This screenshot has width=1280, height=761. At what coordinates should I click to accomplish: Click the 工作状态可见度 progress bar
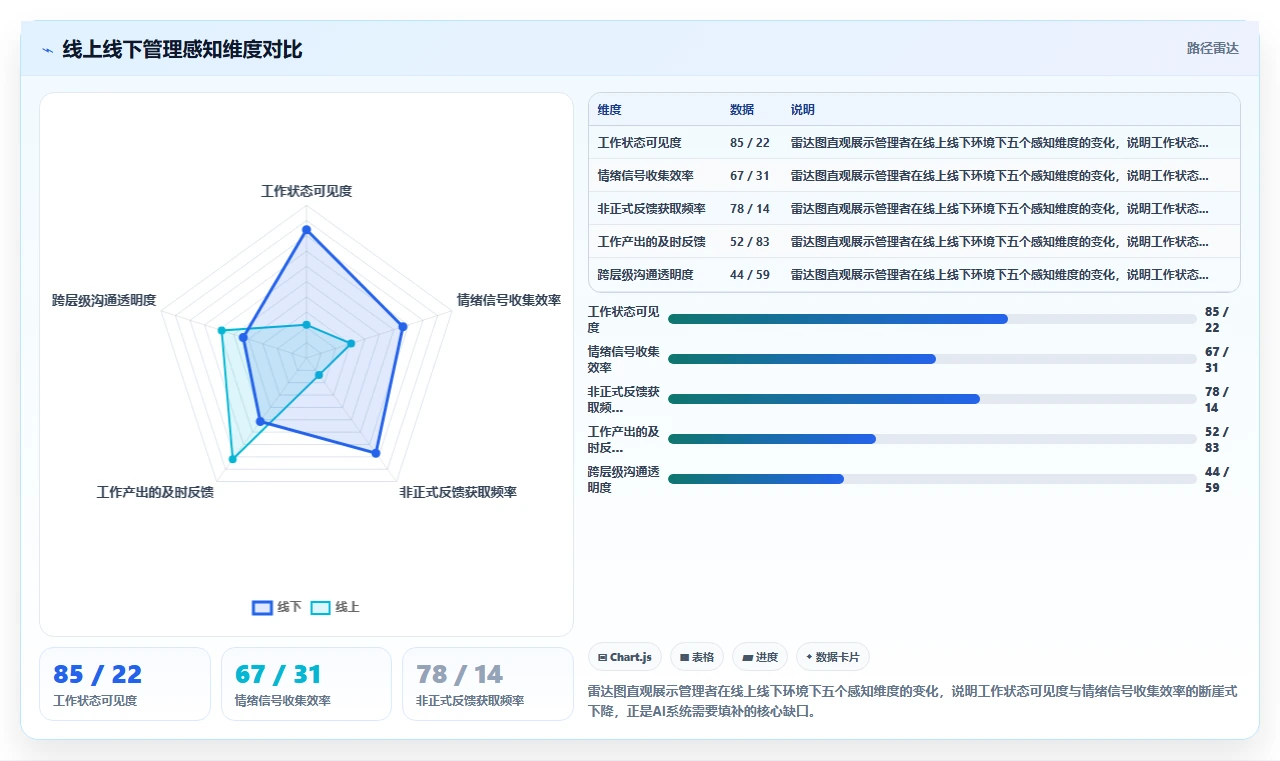932,319
